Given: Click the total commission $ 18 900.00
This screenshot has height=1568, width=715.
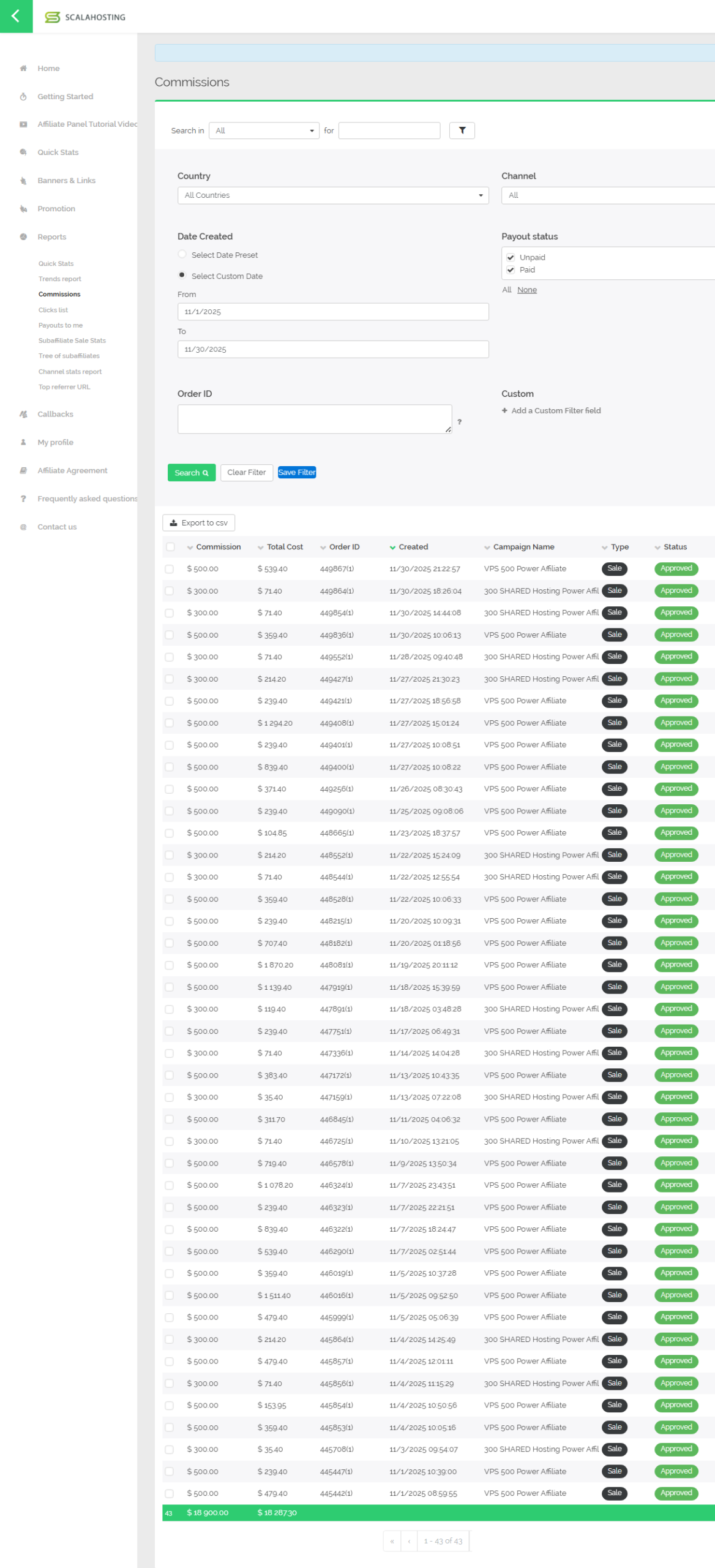Looking at the screenshot, I should click(208, 1513).
